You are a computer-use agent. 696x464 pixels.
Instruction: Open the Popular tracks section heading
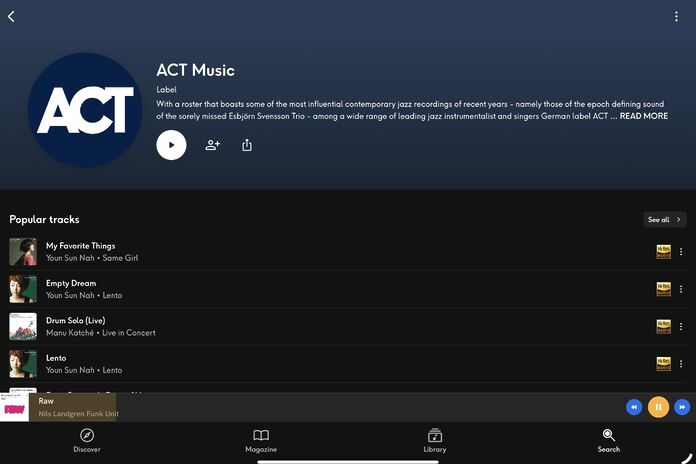click(x=44, y=219)
